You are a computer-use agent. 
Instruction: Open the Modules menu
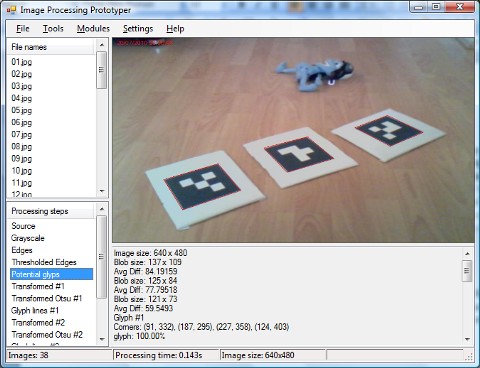point(93,29)
